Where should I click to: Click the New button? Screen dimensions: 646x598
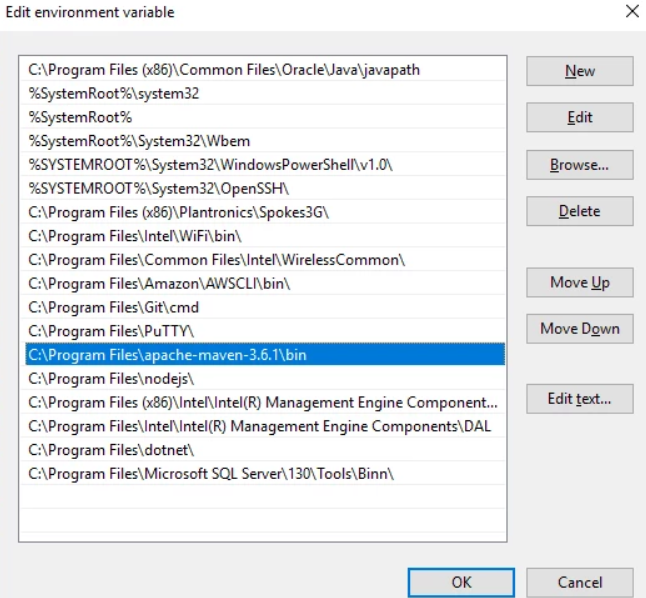point(580,71)
